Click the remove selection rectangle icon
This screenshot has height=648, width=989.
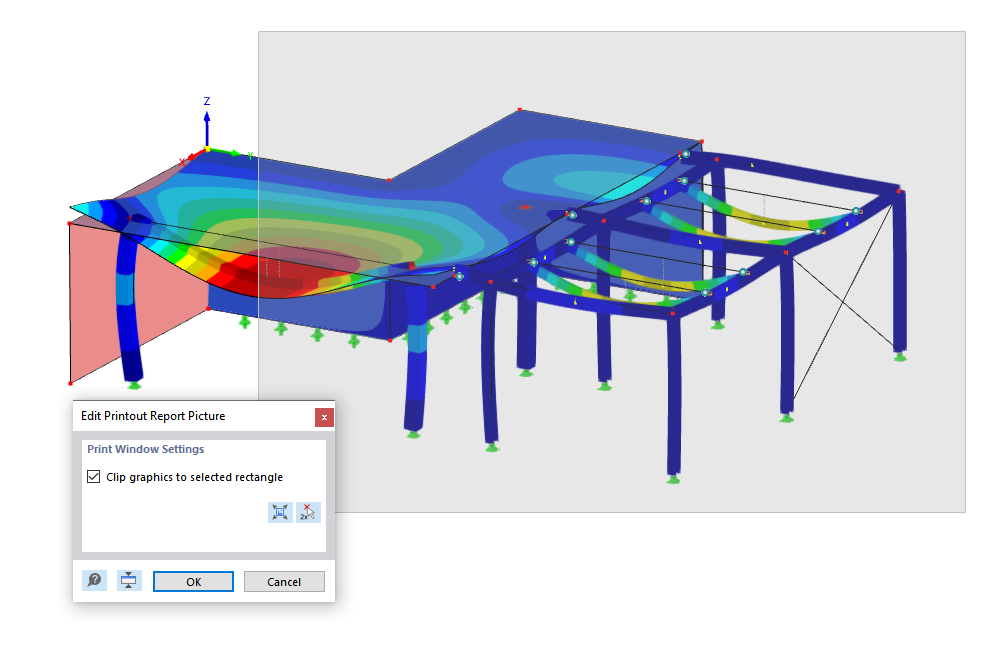(306, 512)
